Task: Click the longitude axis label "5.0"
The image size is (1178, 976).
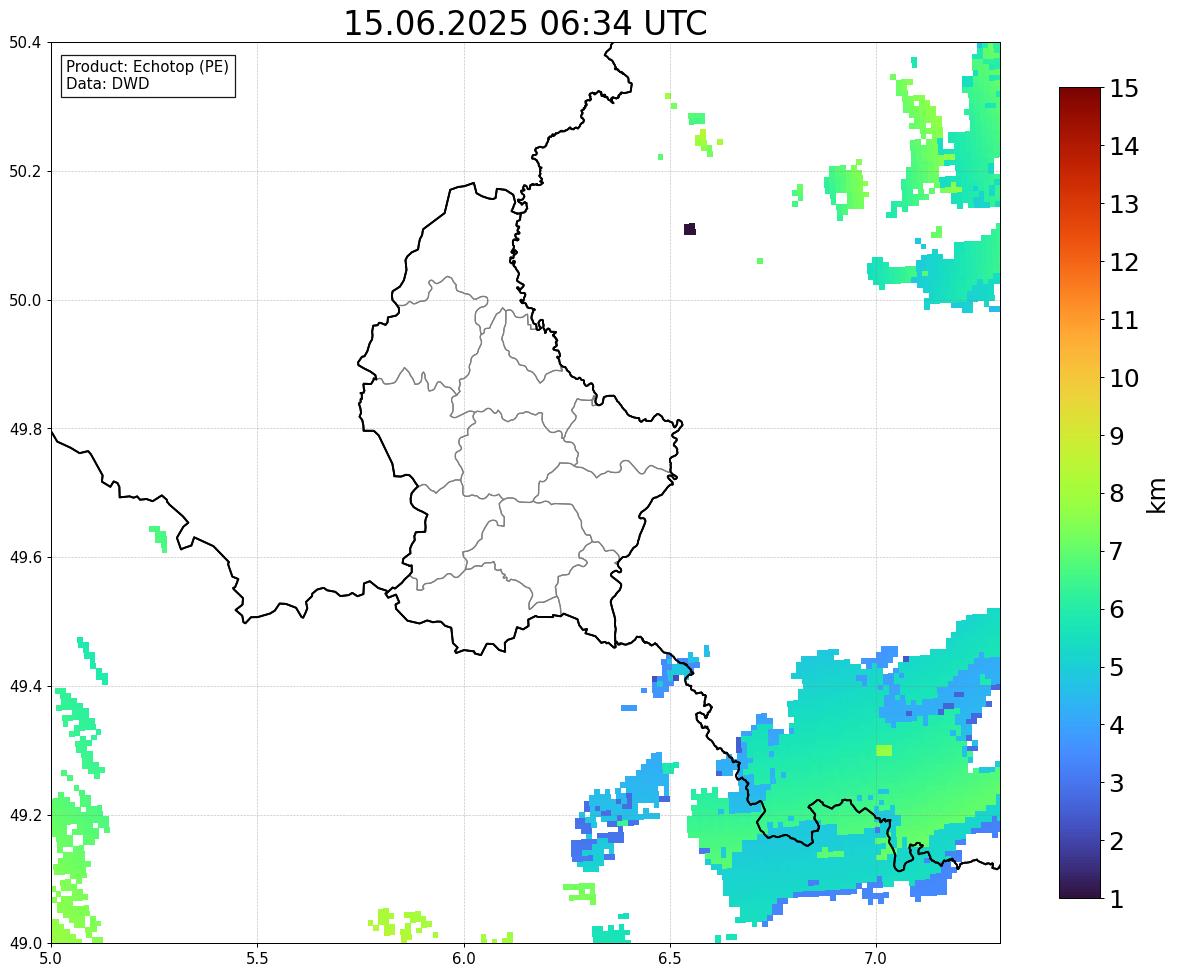Action: tap(51, 959)
